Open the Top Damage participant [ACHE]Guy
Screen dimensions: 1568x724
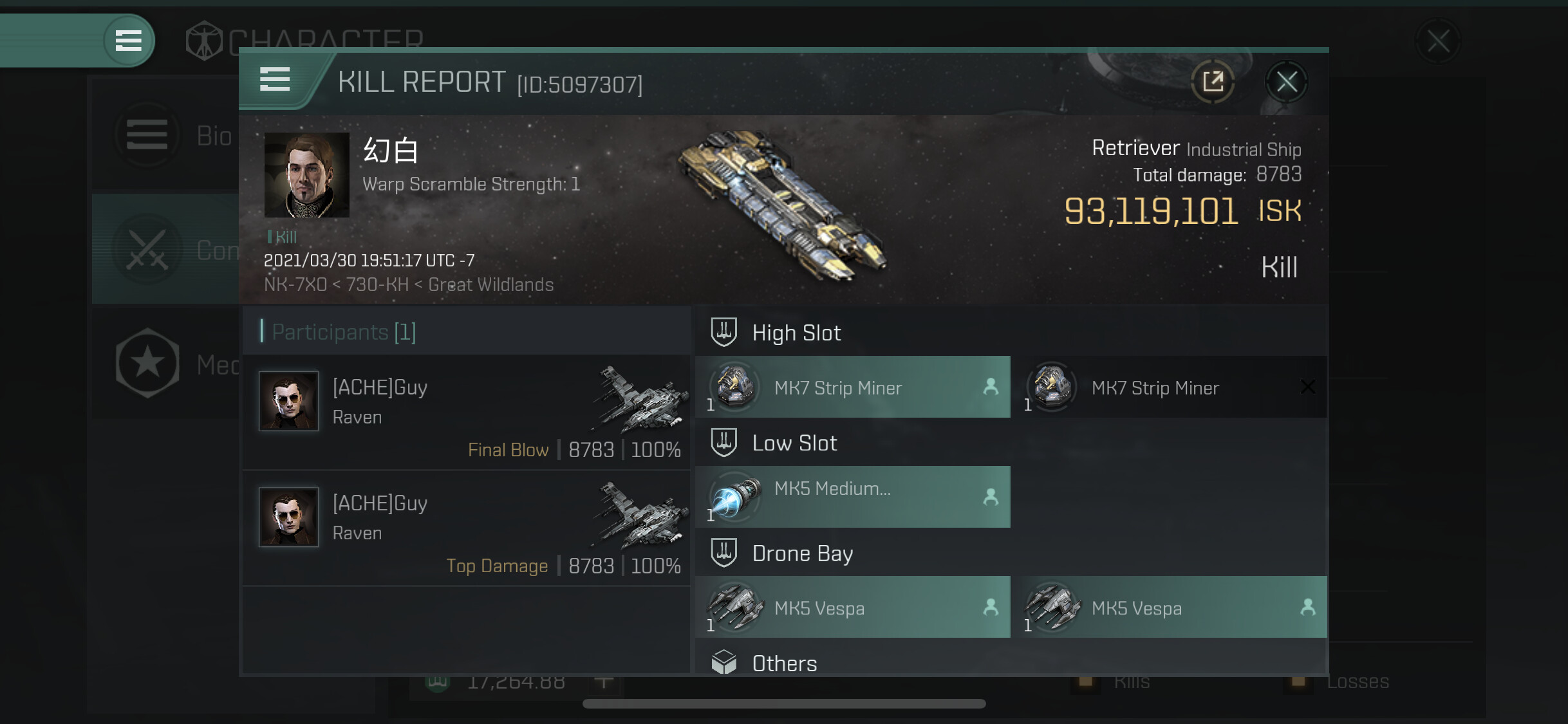[467, 529]
